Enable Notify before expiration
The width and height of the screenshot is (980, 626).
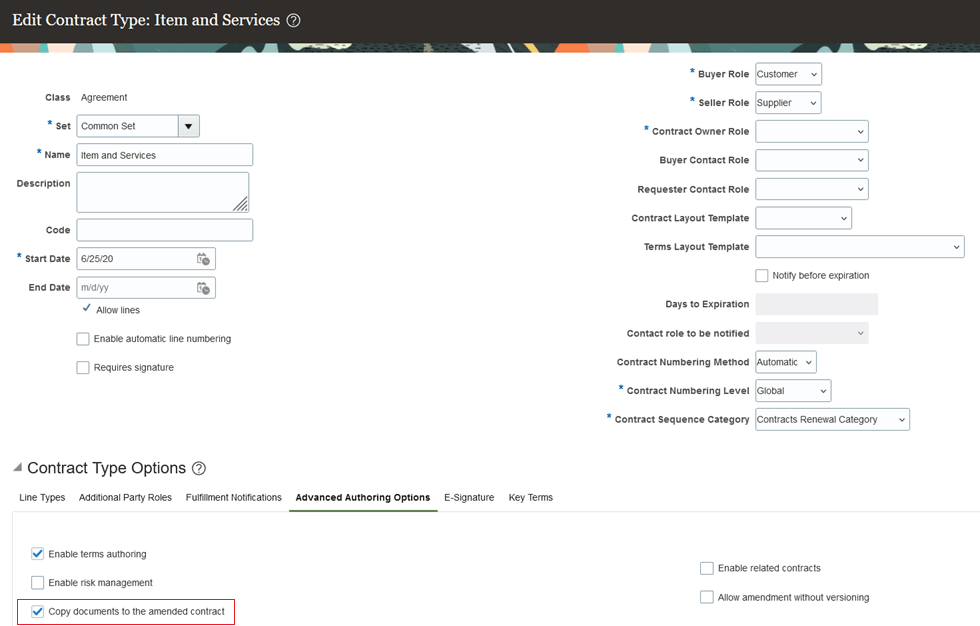click(x=761, y=276)
